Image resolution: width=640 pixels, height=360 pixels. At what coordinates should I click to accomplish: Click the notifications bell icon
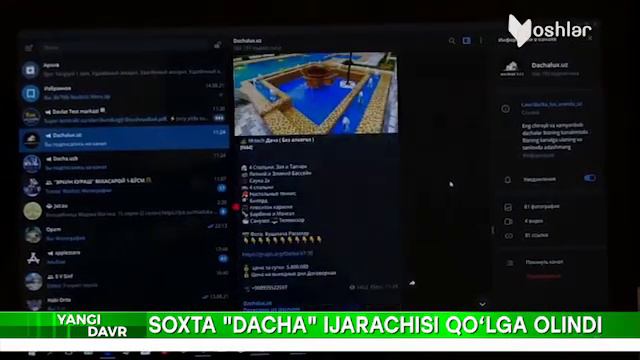tap(507, 180)
